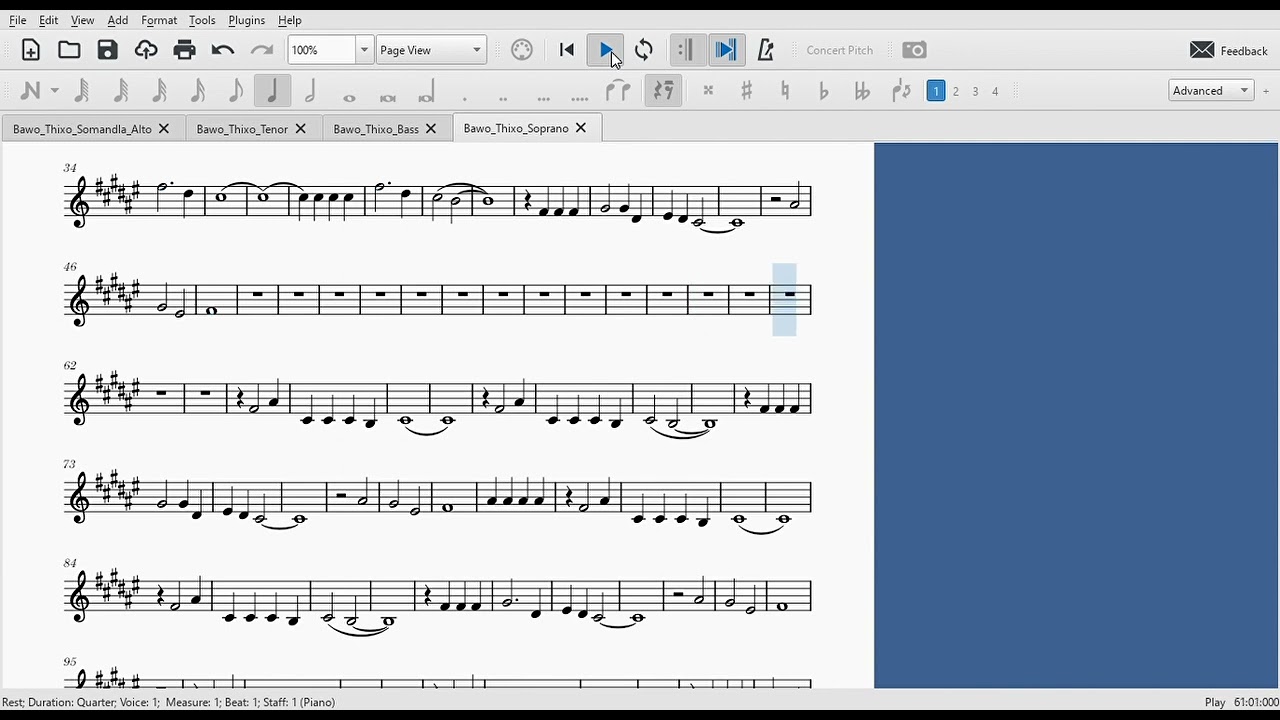Select the quarter note duration
The width and height of the screenshot is (1280, 720).
pos(272,91)
